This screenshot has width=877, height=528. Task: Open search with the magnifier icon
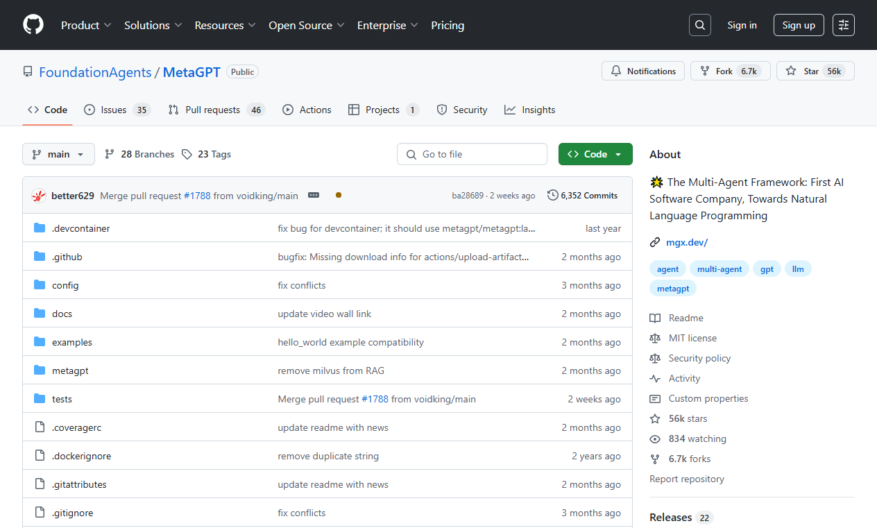tap(700, 25)
